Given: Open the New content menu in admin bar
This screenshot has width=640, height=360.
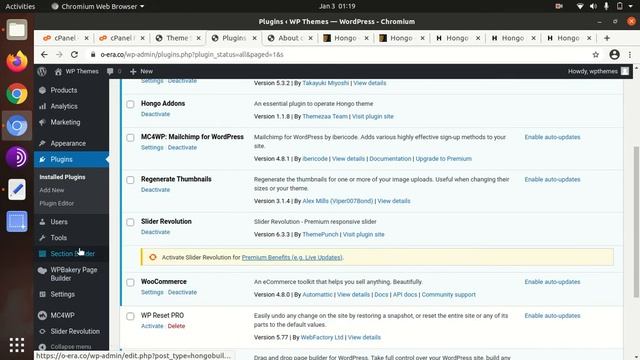Looking at the screenshot, I should point(141,71).
